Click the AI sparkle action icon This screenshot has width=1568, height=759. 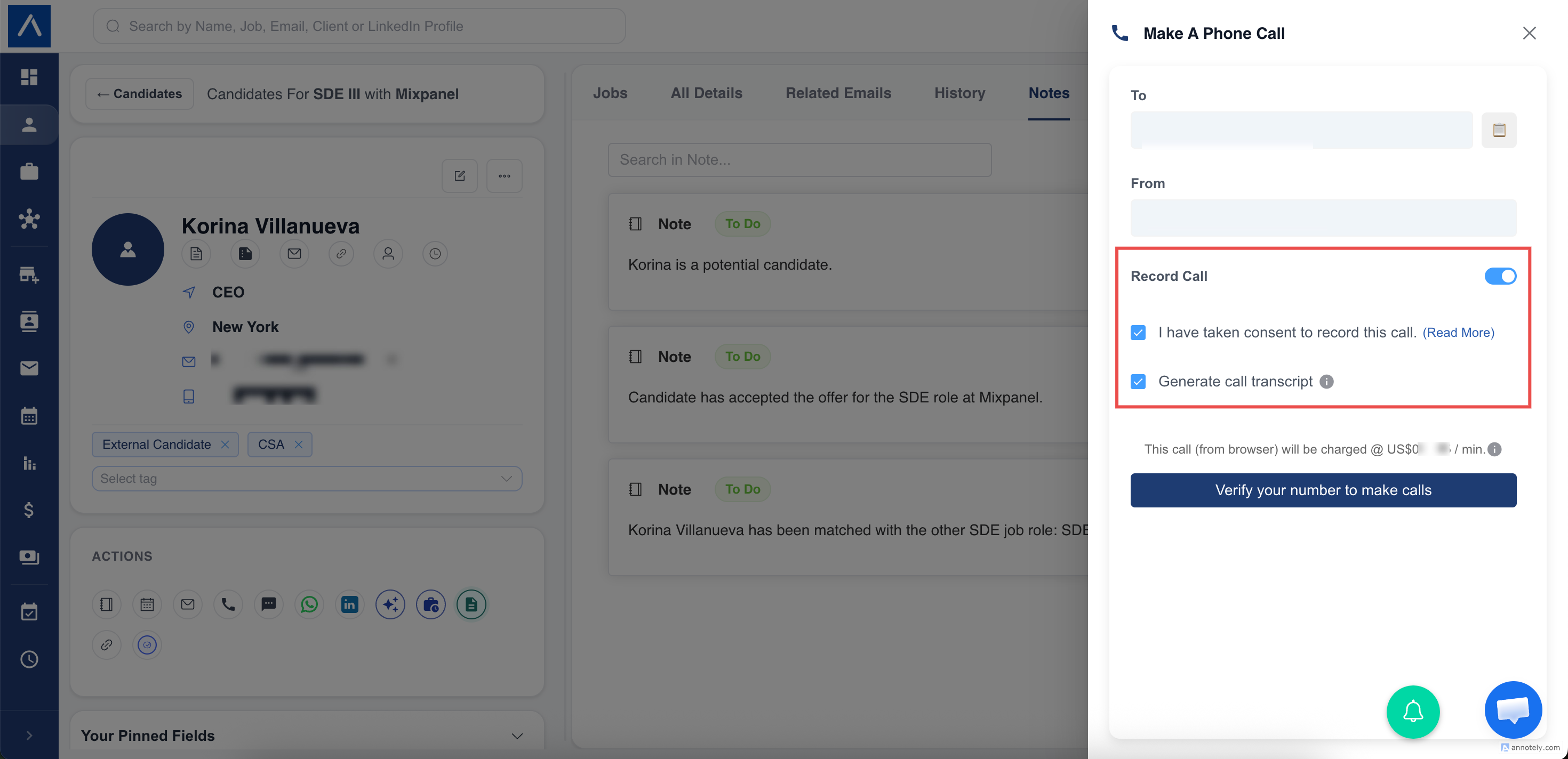(x=390, y=604)
